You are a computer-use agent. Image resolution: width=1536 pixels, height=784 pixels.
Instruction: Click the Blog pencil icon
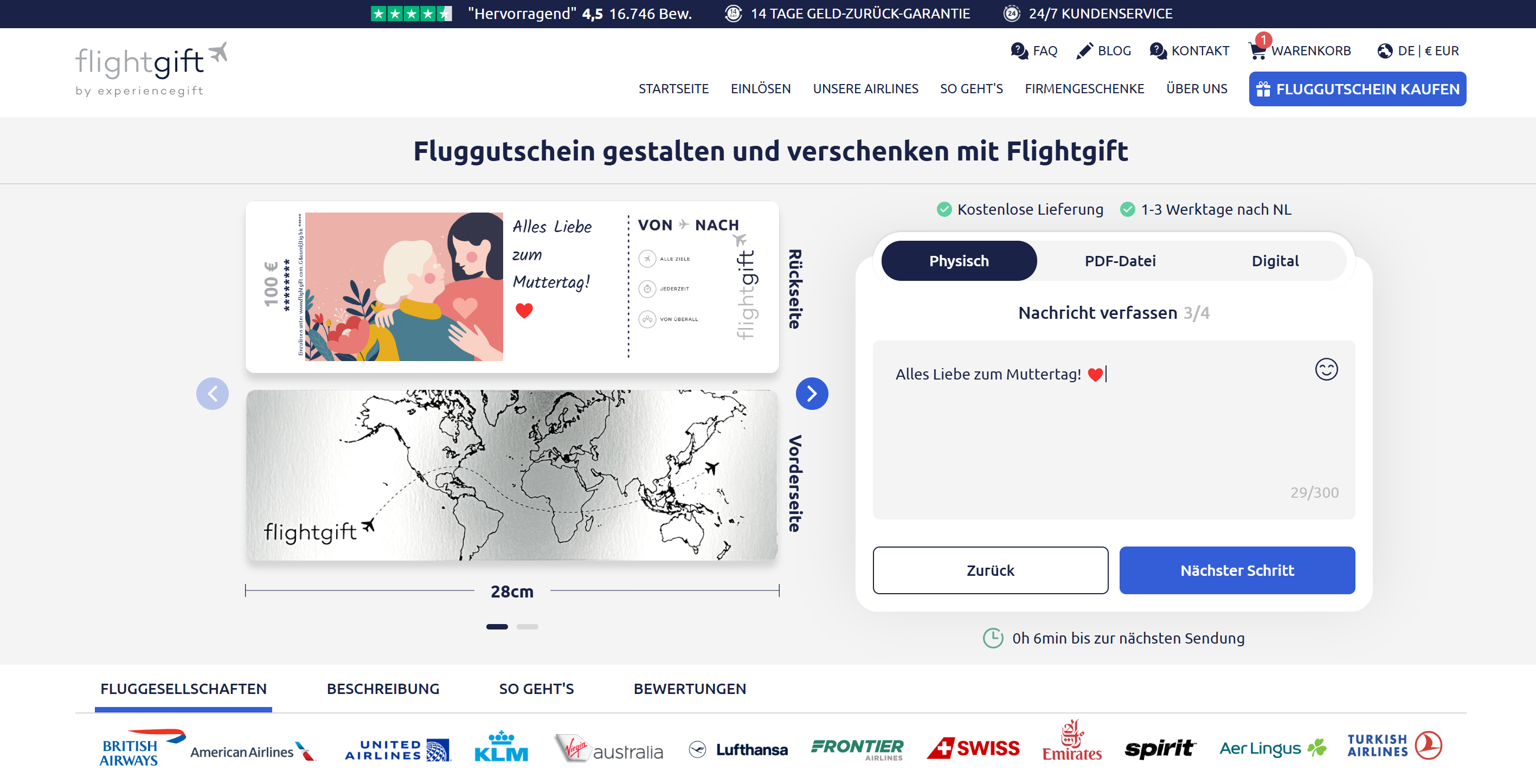coord(1084,52)
